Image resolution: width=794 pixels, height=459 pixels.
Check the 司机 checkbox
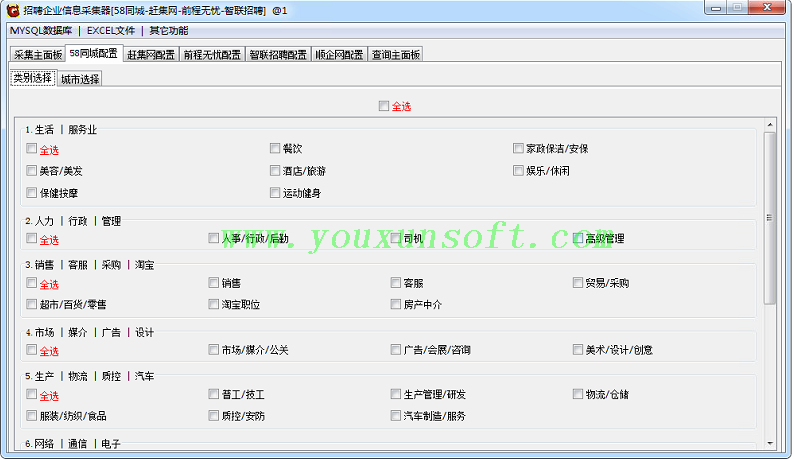396,238
